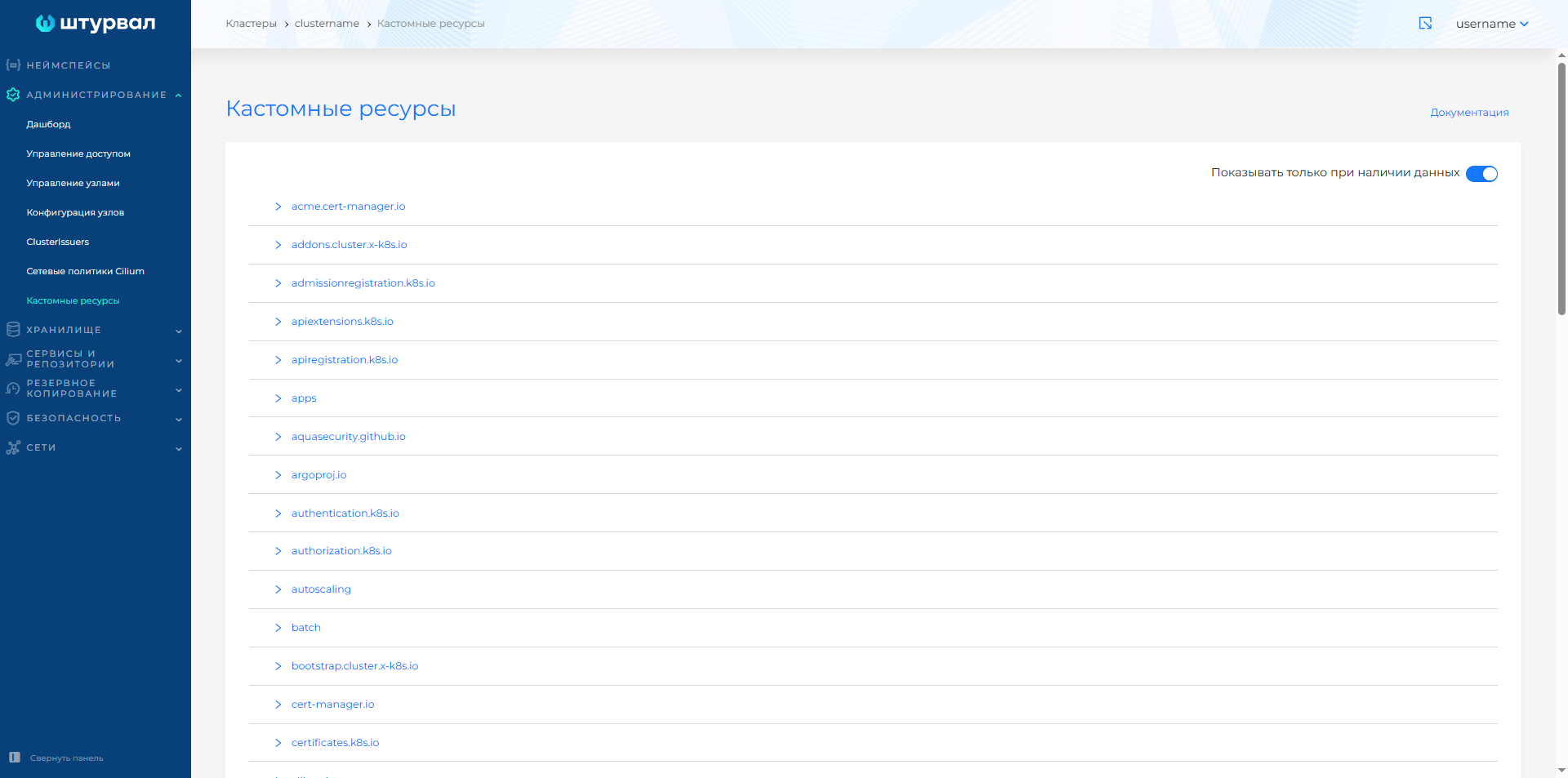Collapse the Администрирование section chevron
Image resolution: width=1568 pixels, height=778 pixels.
tap(178, 96)
